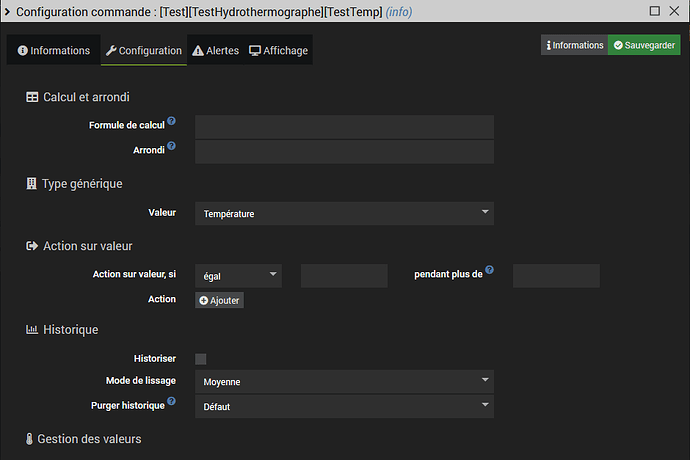Click help icon next to Formule de calcul

(x=171, y=121)
